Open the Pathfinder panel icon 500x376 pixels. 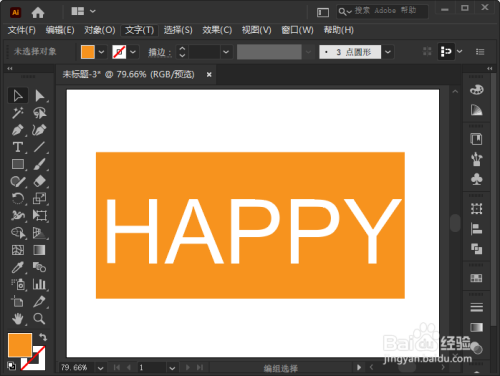click(476, 249)
